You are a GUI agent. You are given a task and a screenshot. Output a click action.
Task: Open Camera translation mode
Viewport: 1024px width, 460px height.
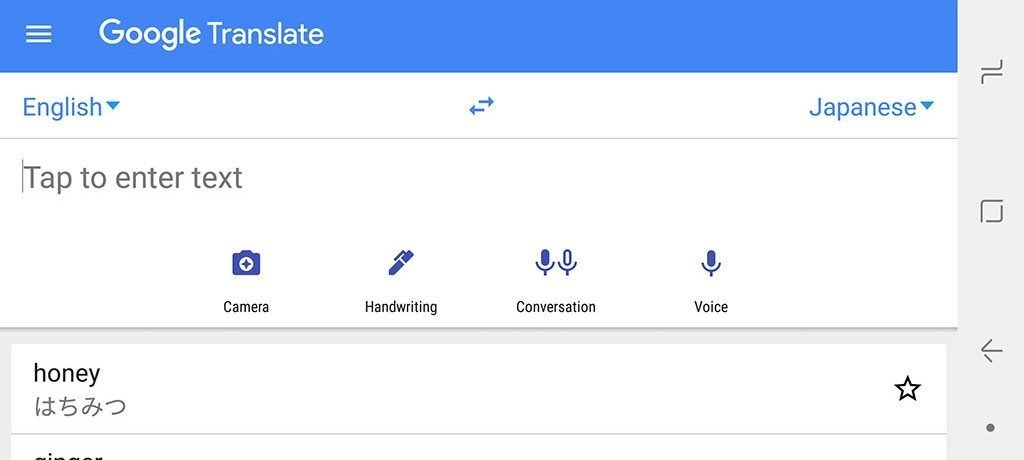click(246, 263)
